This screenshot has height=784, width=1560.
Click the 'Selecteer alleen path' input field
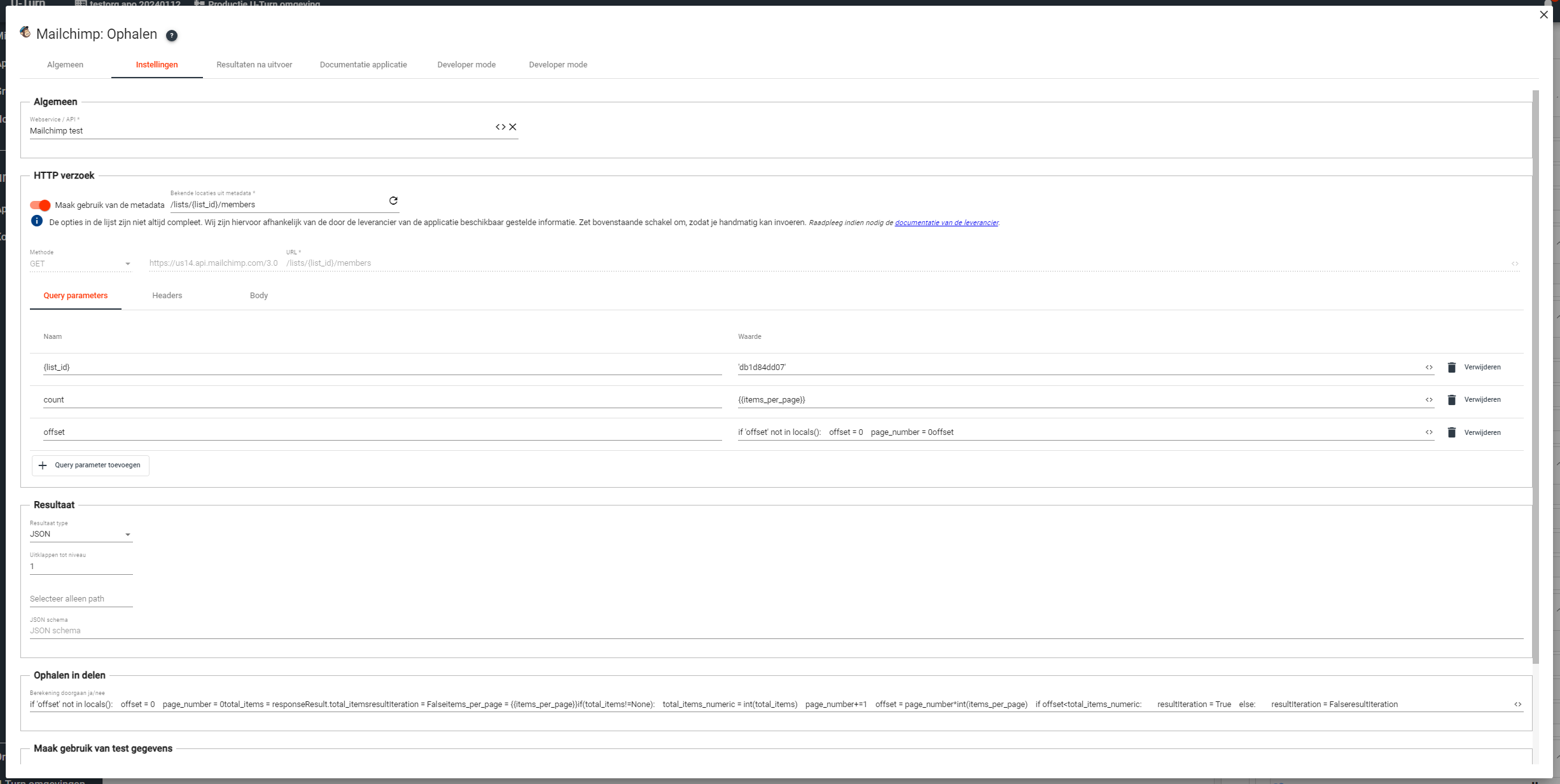[x=81, y=599]
